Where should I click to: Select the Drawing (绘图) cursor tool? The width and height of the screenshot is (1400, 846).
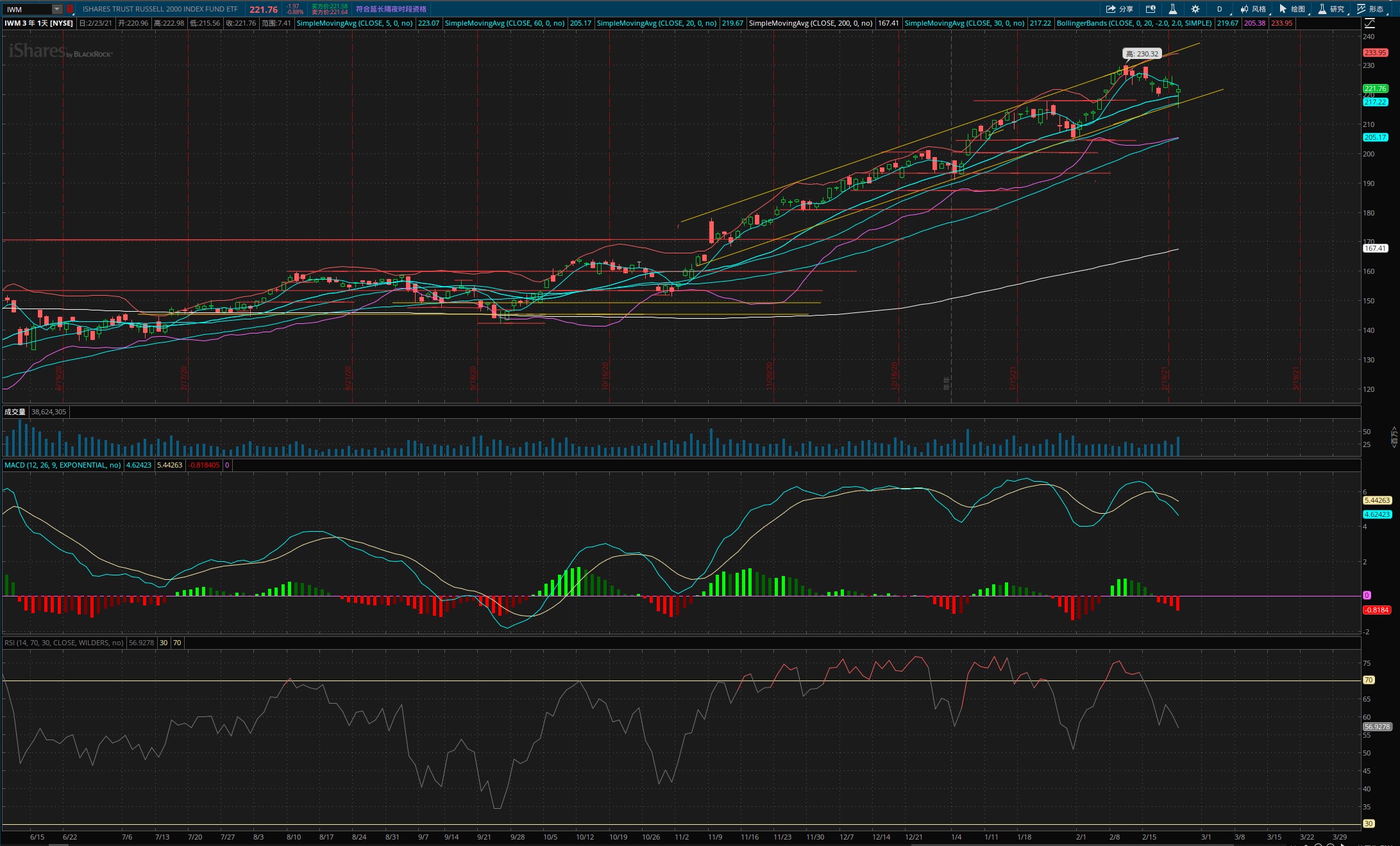pos(1292,9)
